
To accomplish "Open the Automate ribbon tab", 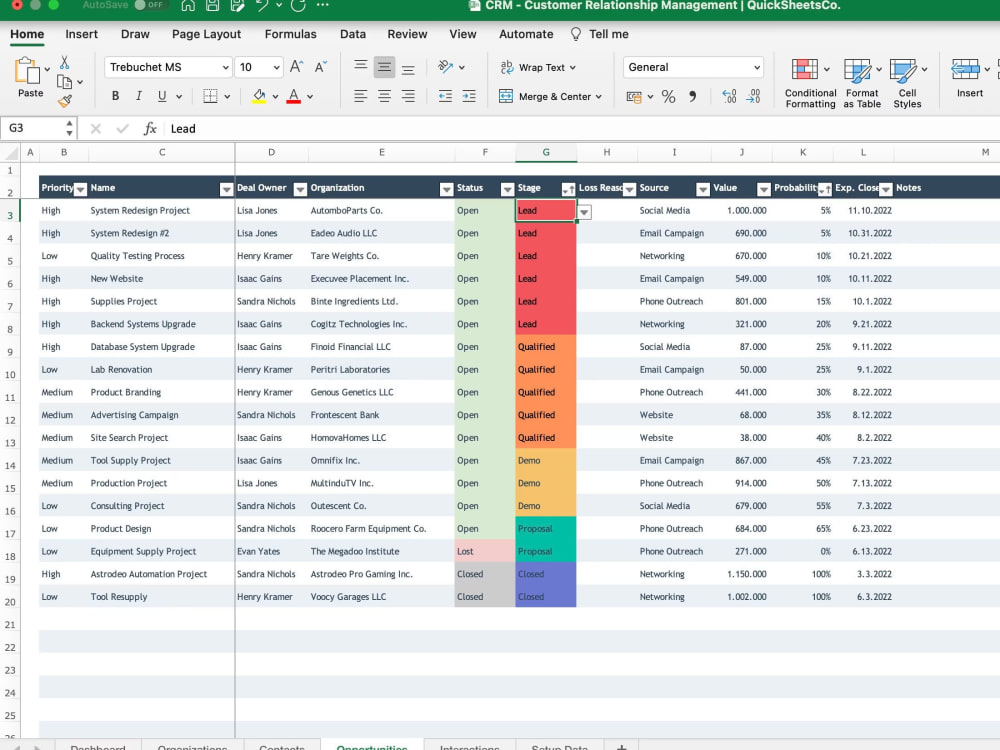I will 526,34.
